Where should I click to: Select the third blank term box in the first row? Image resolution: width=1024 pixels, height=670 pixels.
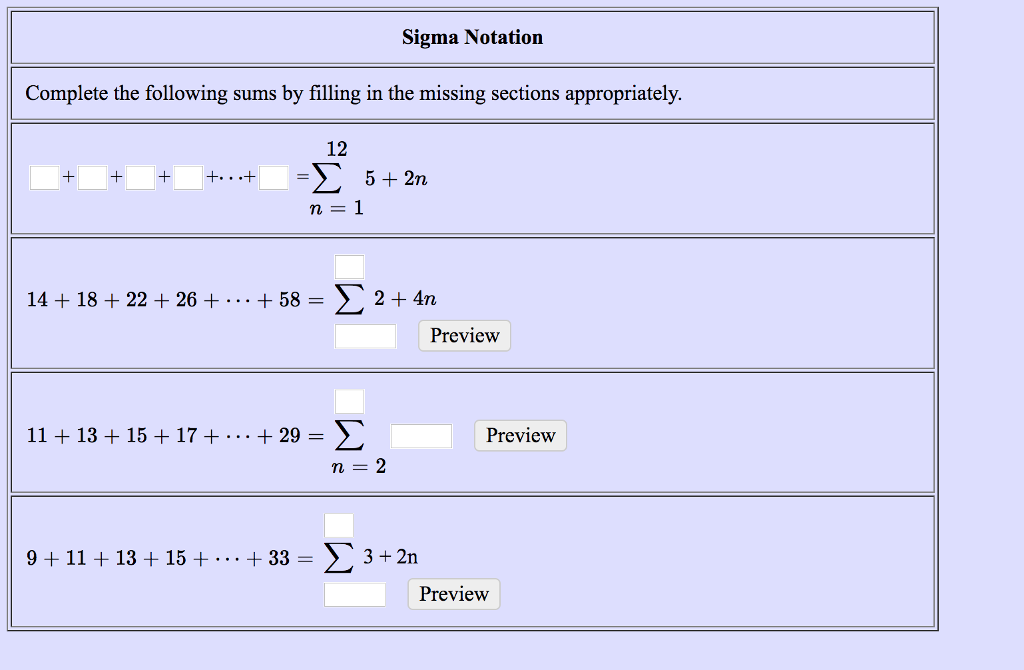coord(140,178)
